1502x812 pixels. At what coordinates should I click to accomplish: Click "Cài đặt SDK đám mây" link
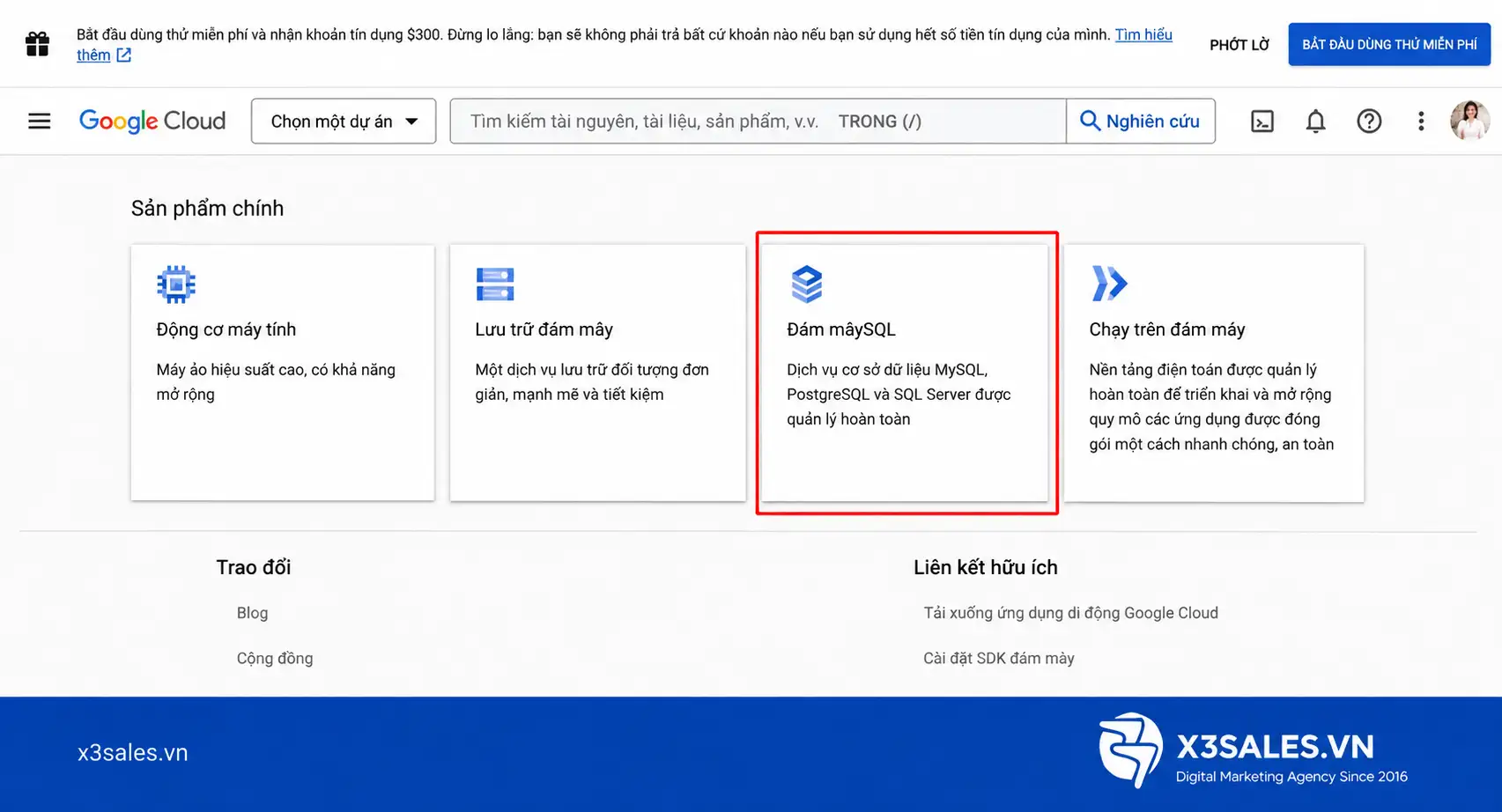tap(999, 659)
